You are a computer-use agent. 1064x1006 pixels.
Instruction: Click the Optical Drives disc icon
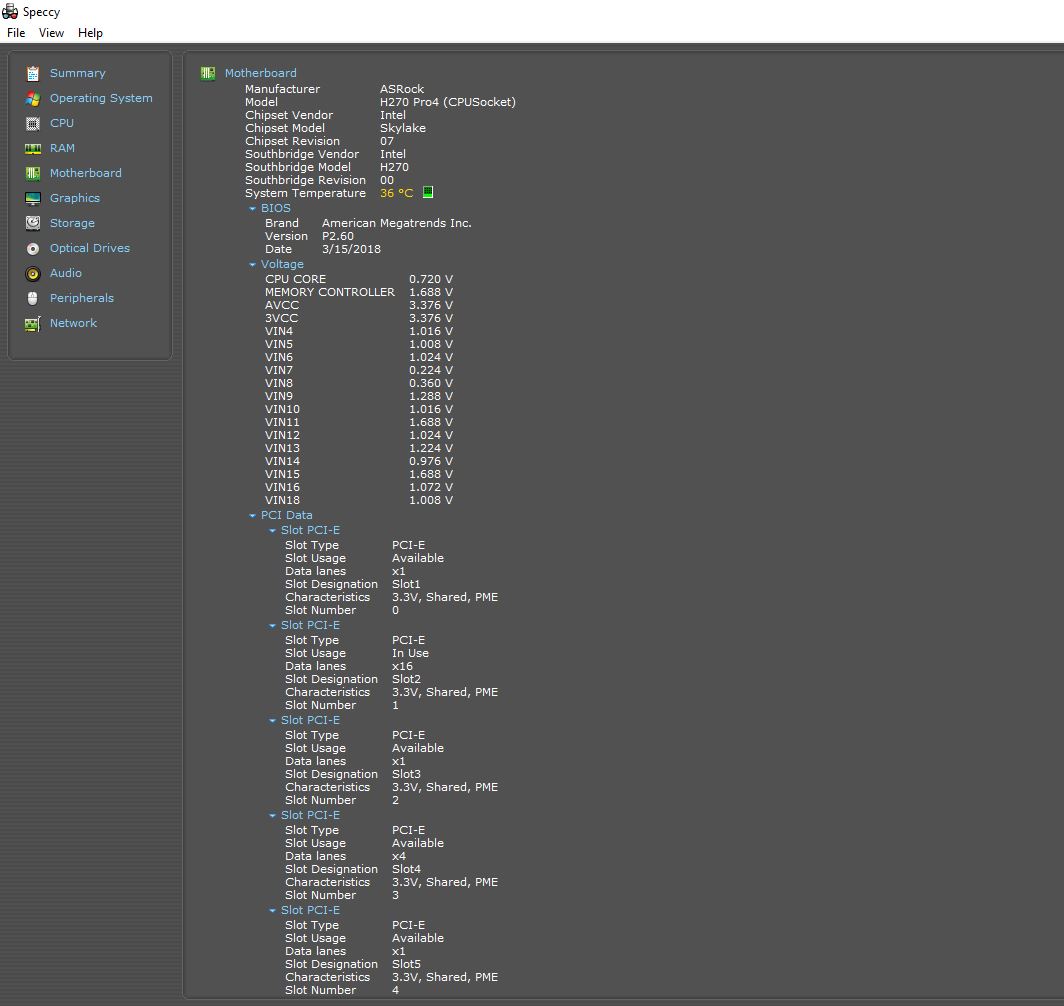click(x=33, y=248)
